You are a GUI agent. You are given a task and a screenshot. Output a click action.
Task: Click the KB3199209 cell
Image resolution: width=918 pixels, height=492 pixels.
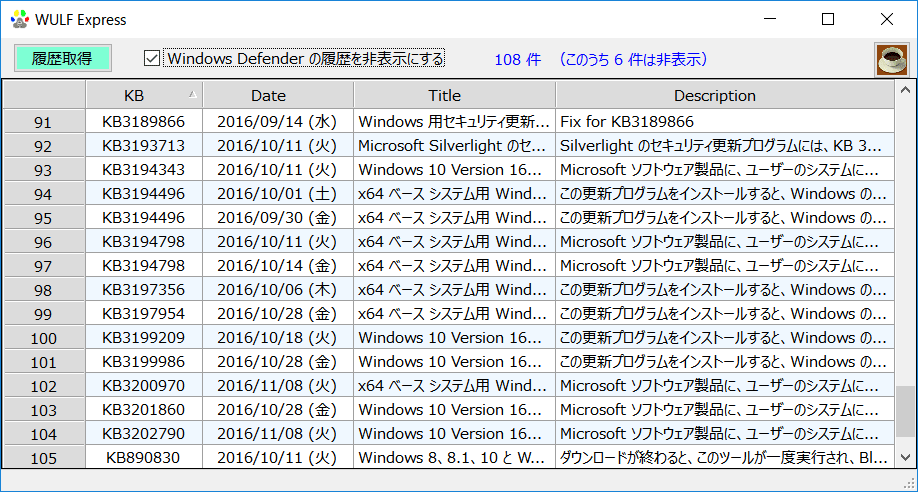pyautogui.click(x=144, y=337)
